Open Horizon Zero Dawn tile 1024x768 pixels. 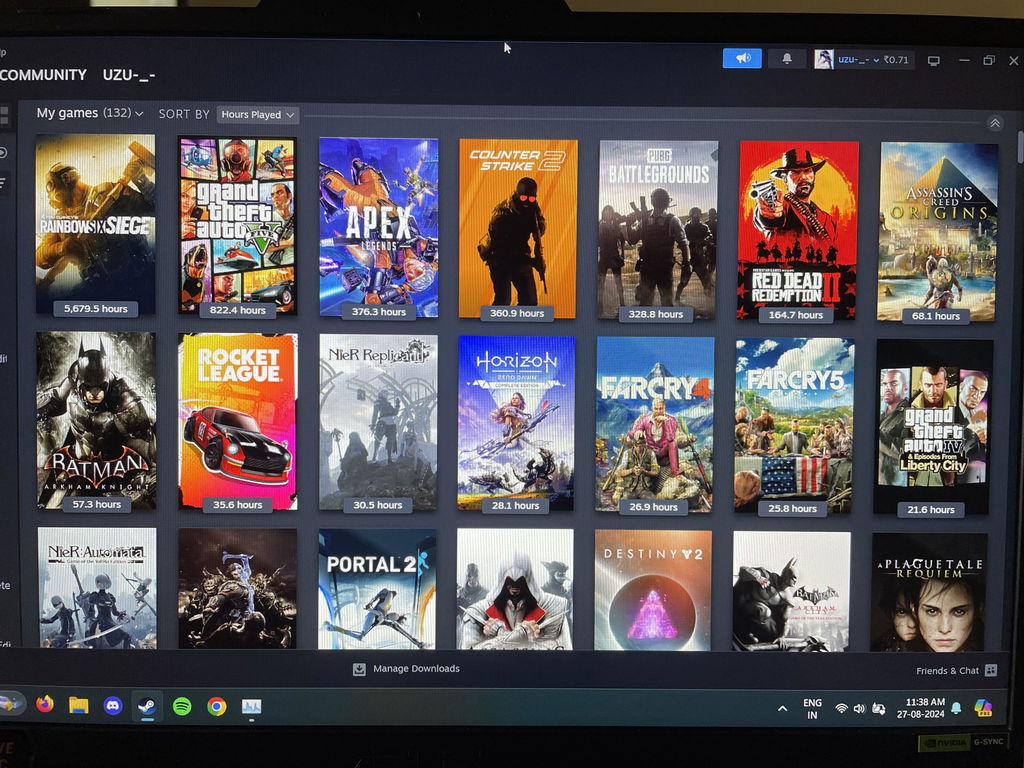tap(516, 424)
